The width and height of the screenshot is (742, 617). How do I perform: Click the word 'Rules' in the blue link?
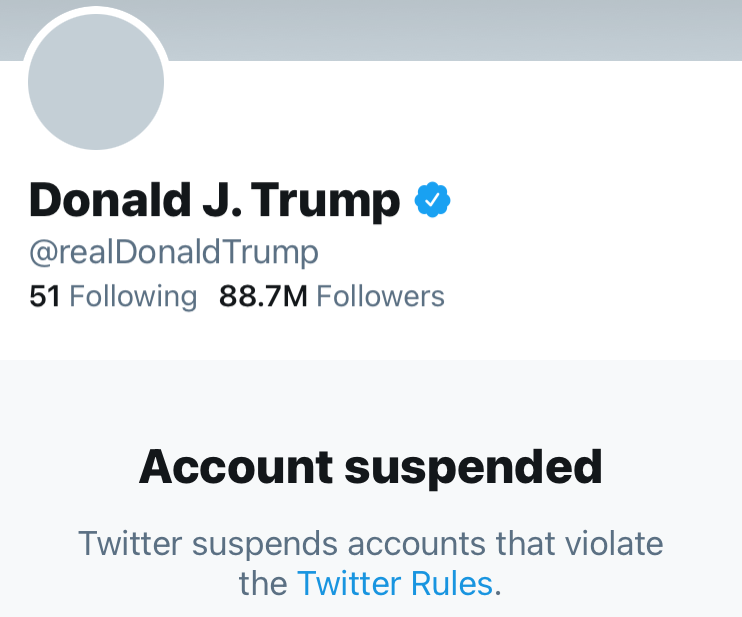[450, 583]
